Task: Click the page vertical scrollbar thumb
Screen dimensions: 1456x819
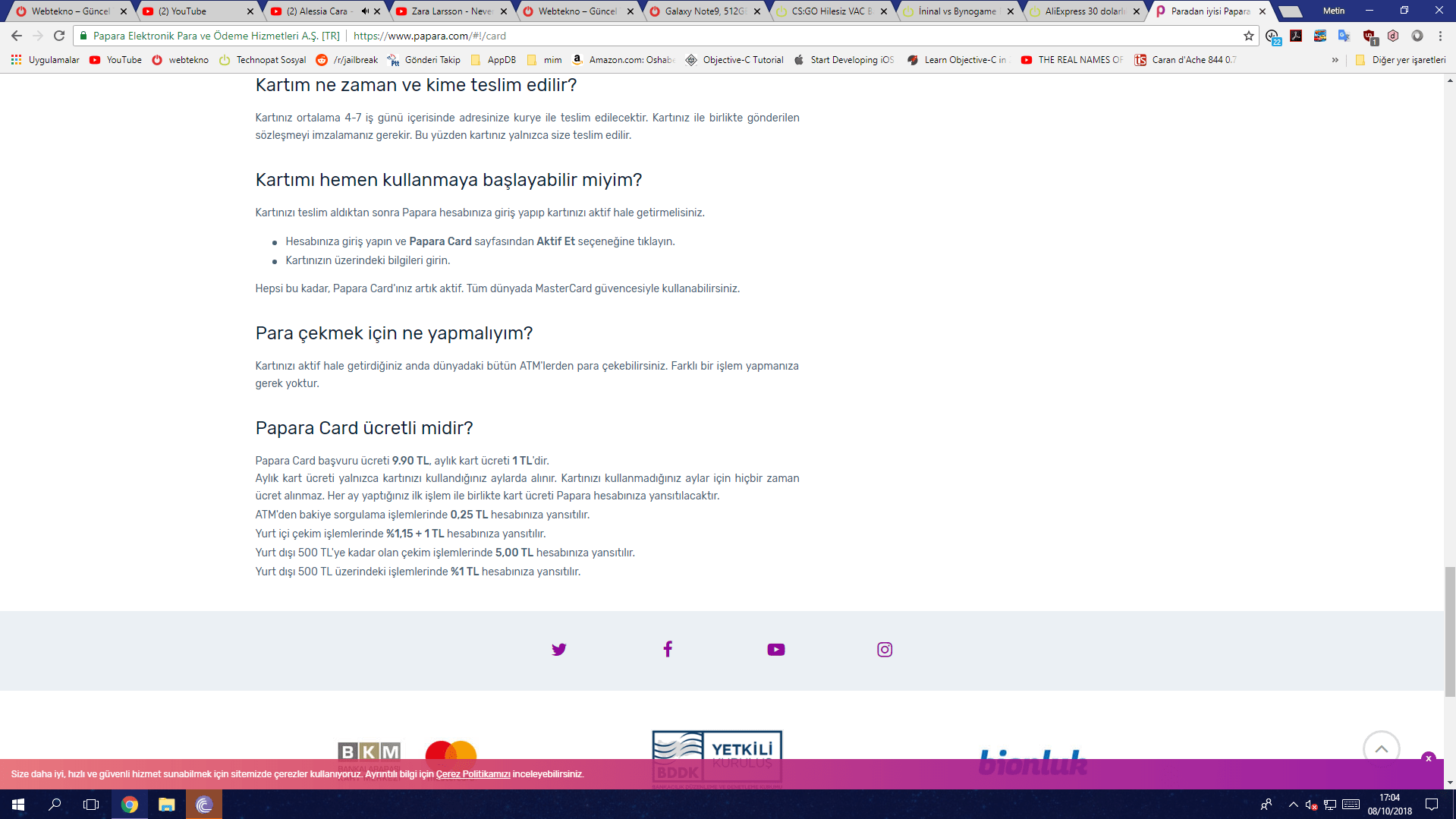Action: click(1450, 632)
